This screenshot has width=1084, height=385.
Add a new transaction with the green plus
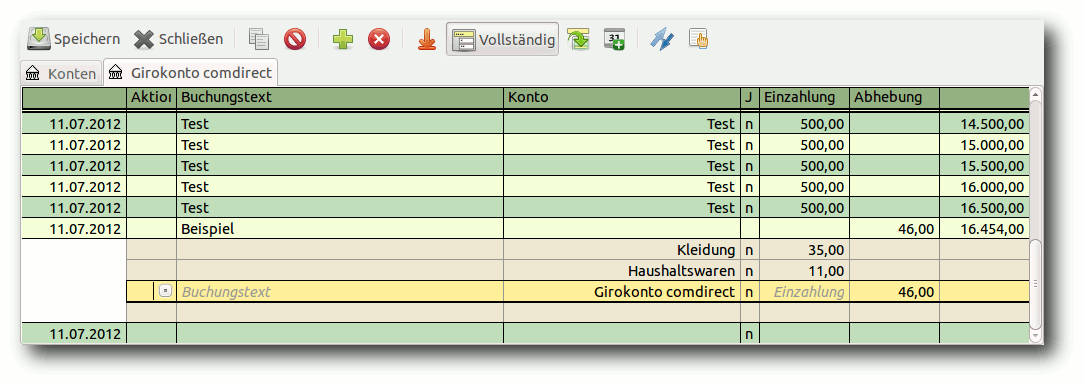[342, 39]
